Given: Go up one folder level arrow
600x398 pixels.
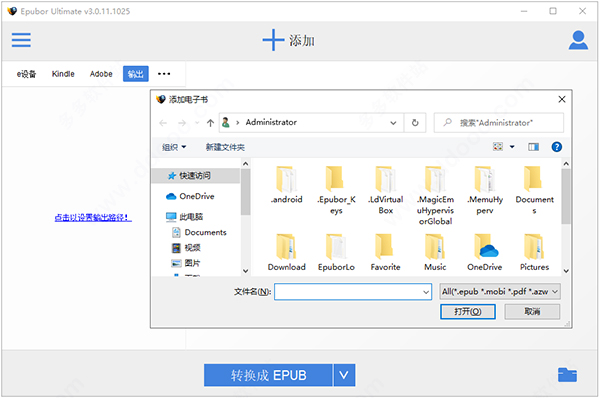Looking at the screenshot, I should coord(210,123).
